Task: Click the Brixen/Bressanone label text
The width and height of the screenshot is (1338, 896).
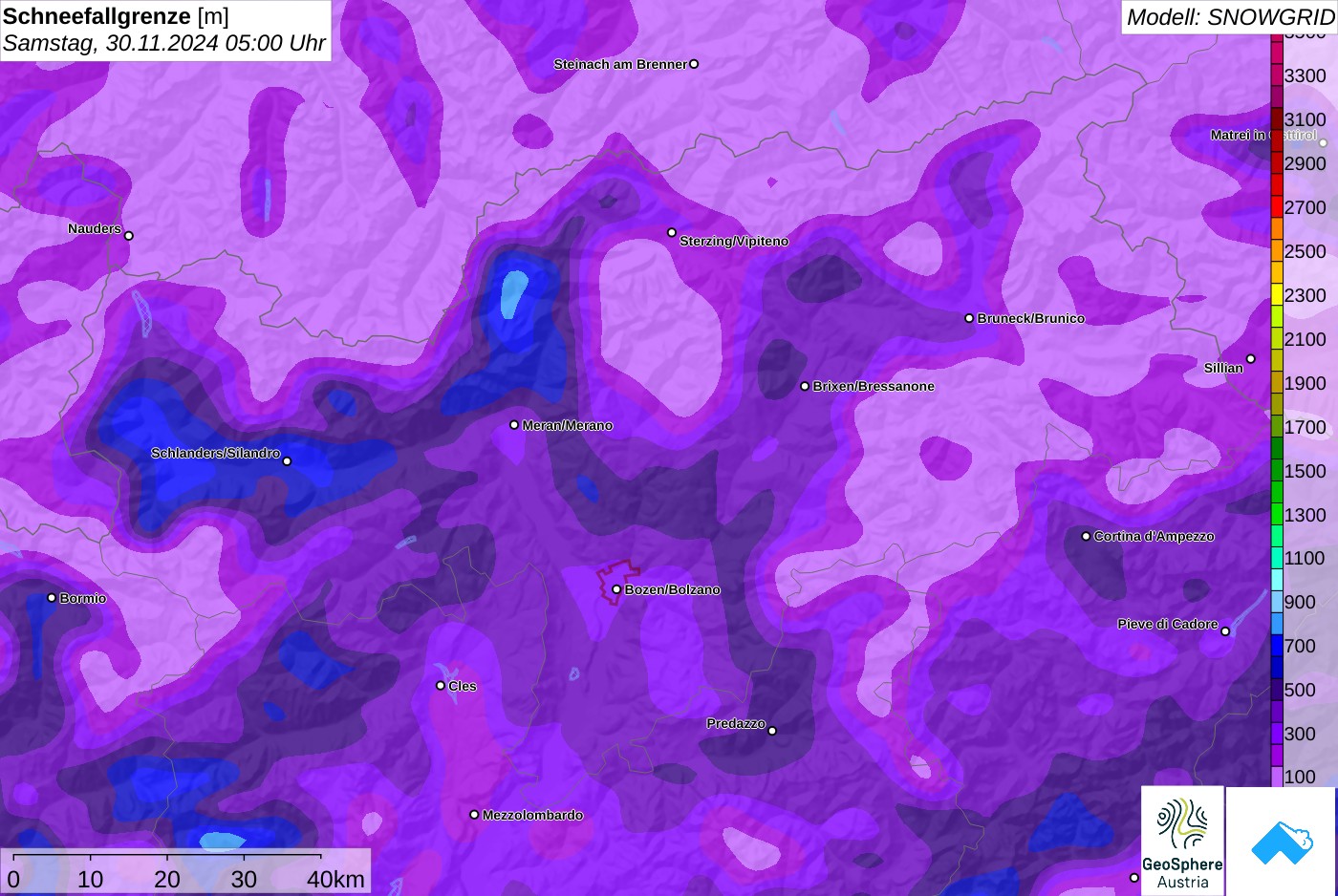Action: point(874,386)
